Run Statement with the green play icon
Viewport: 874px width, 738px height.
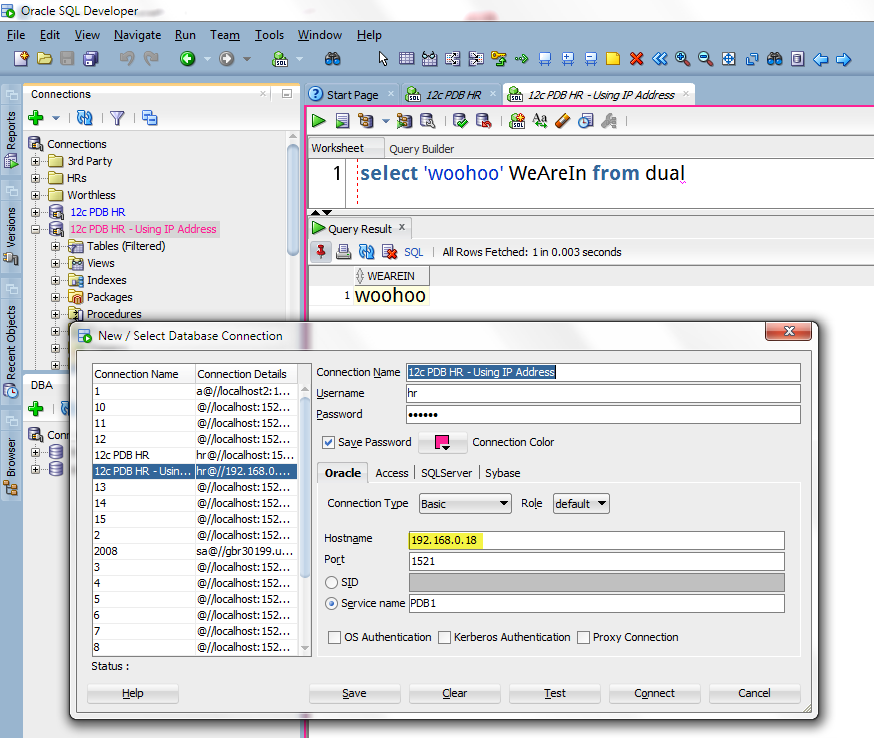coord(318,120)
